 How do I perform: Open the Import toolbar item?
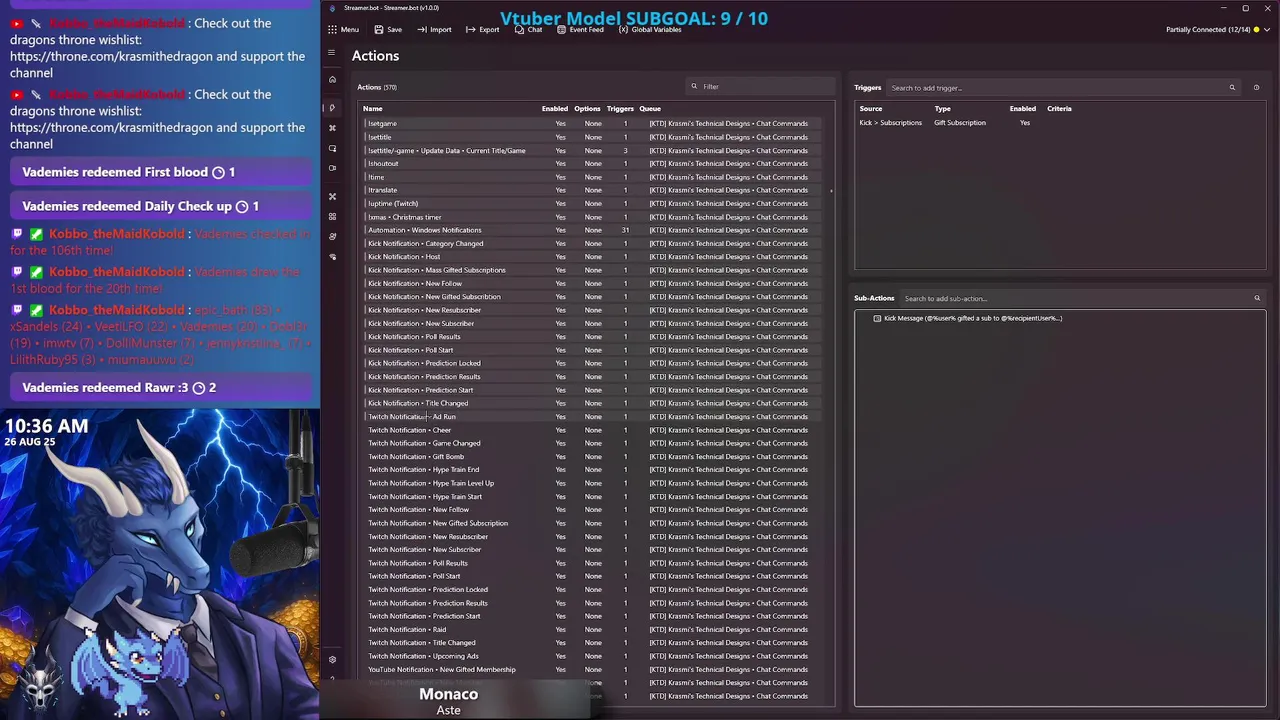(x=434, y=30)
